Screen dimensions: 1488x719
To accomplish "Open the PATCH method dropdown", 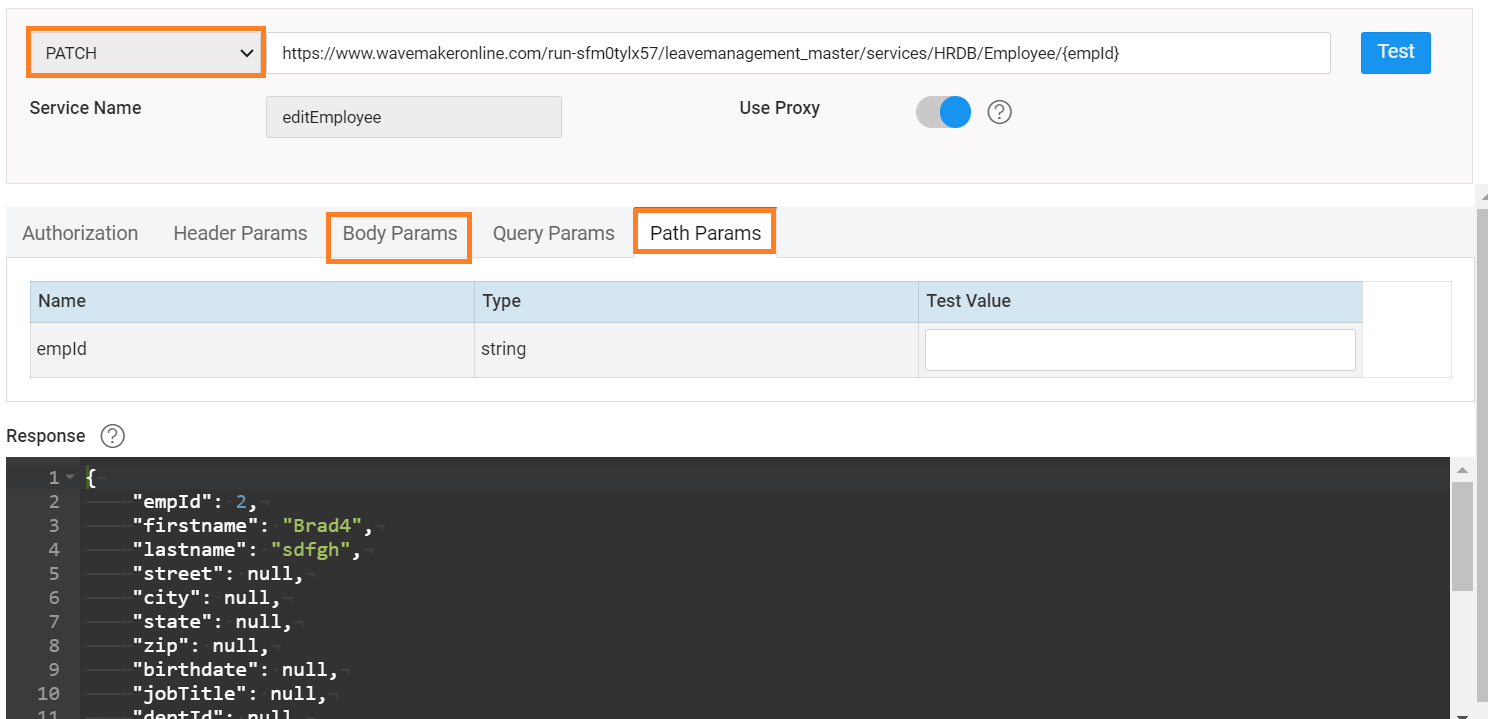I will pyautogui.click(x=147, y=53).
